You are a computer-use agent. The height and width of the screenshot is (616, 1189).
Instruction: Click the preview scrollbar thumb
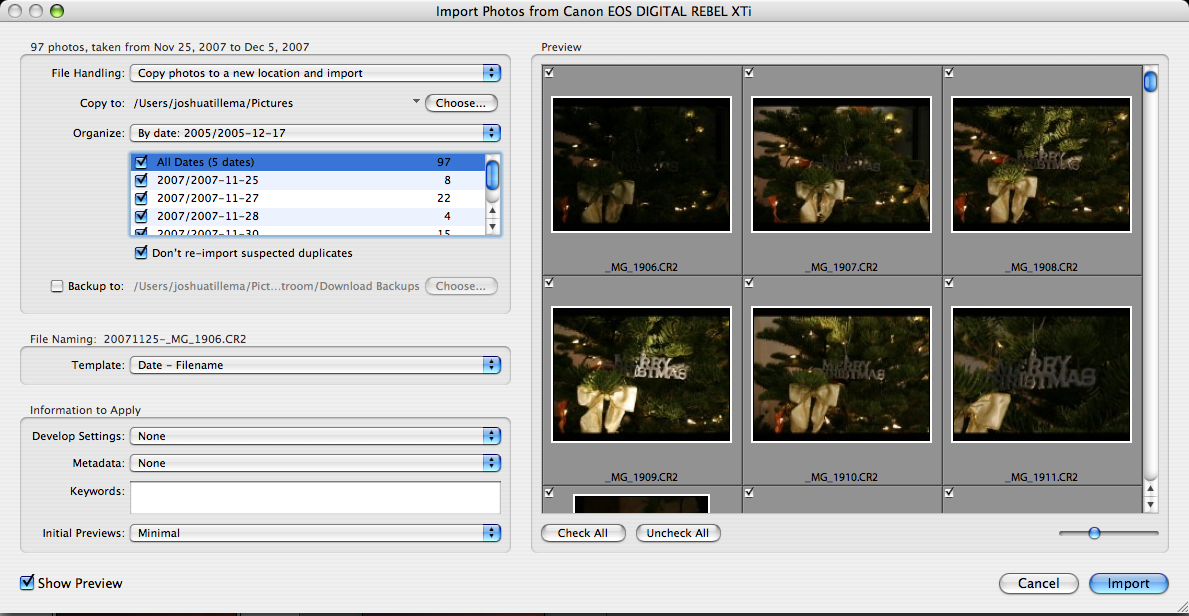[x=1150, y=81]
